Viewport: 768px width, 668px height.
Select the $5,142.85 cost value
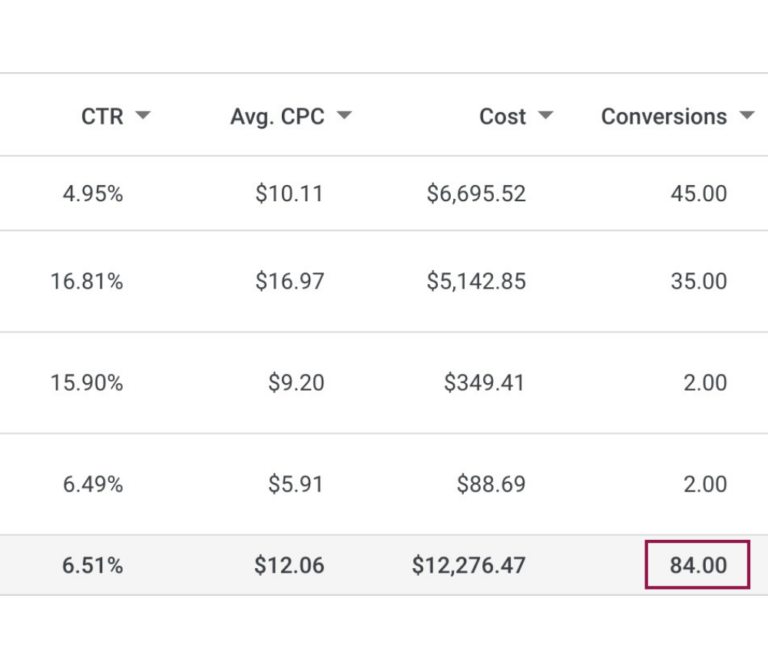[x=476, y=282]
